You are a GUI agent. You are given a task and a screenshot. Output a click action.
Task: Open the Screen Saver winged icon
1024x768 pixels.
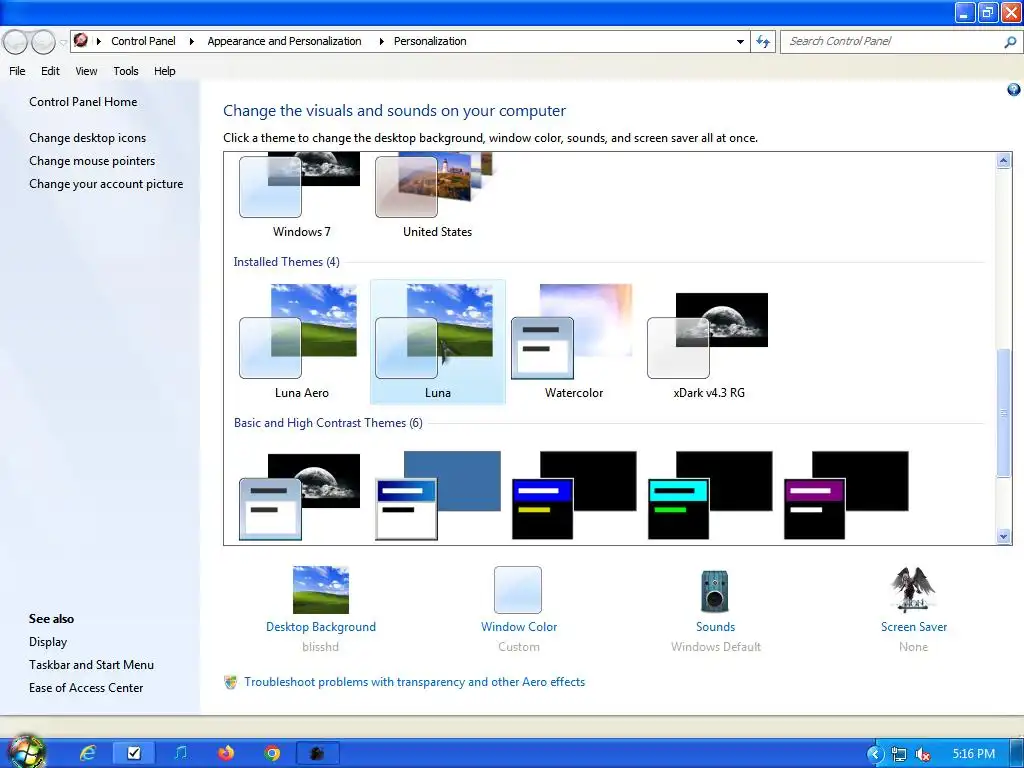coord(913,589)
